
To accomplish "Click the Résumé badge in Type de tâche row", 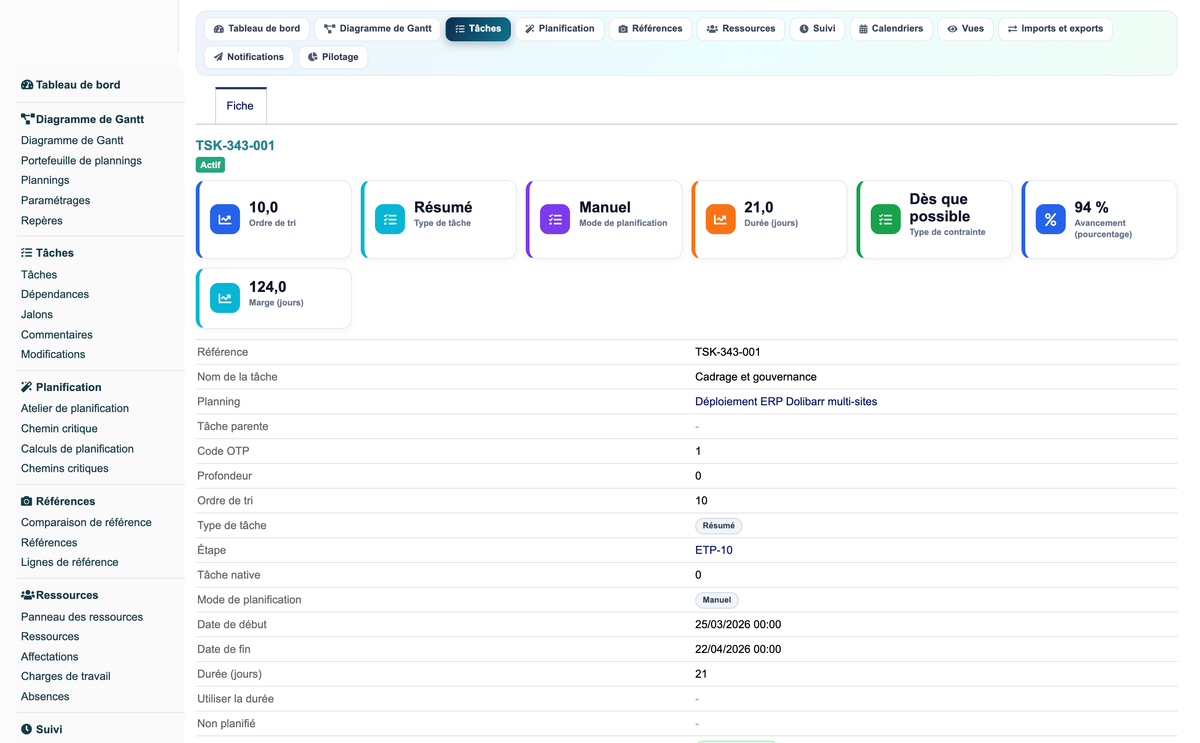I will (x=719, y=526).
